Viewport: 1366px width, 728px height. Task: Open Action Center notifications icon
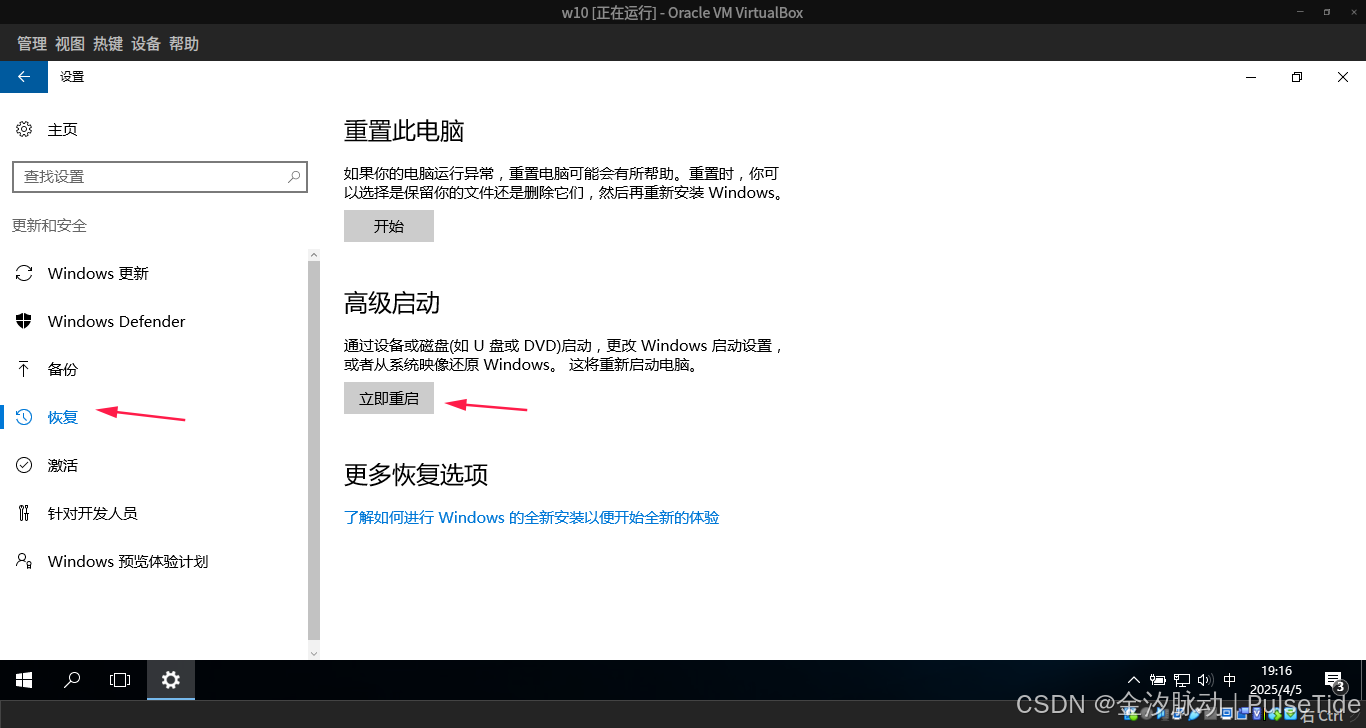1333,680
